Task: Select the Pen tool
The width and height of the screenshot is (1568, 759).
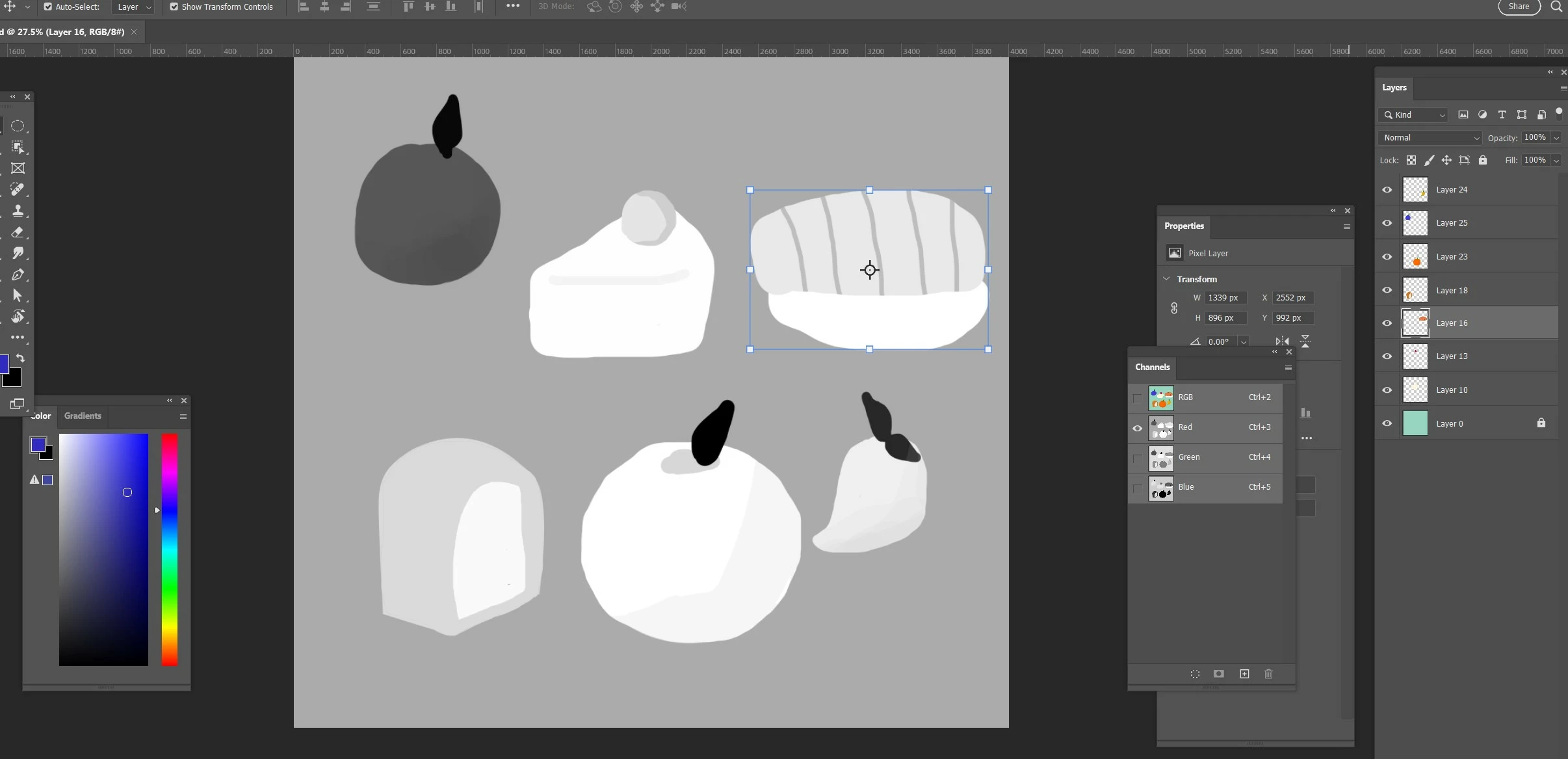Action: (x=18, y=274)
